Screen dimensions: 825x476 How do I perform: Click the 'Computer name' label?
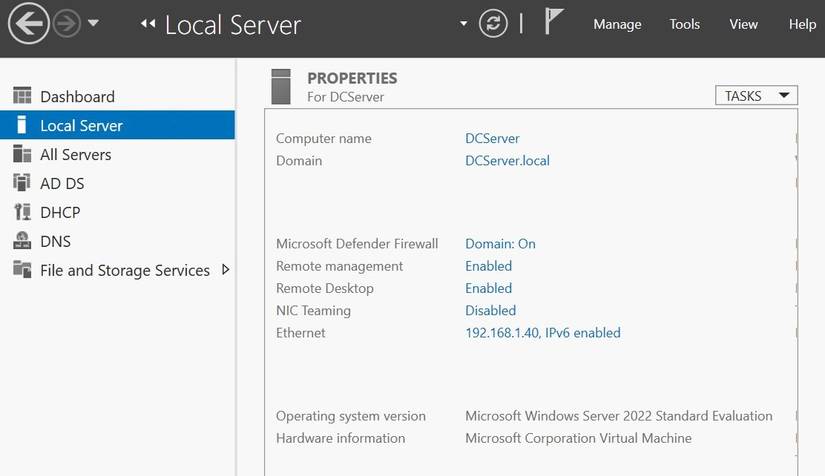click(x=324, y=138)
